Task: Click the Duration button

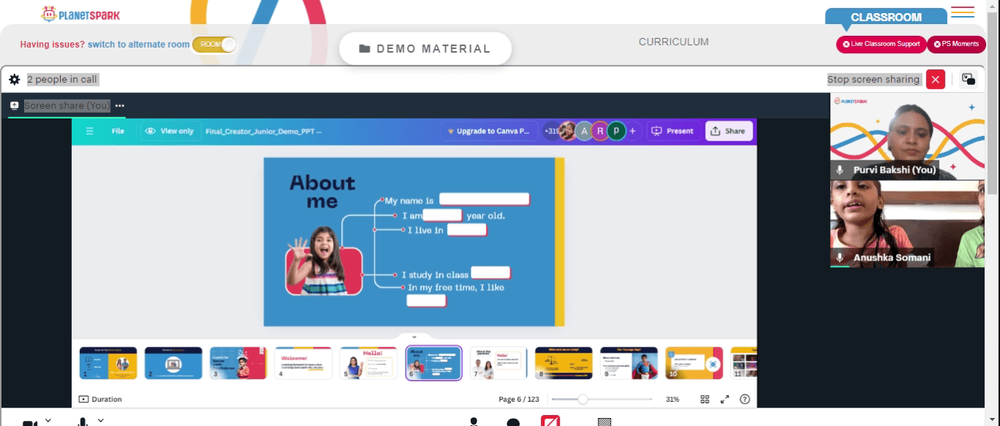Action: click(100, 399)
